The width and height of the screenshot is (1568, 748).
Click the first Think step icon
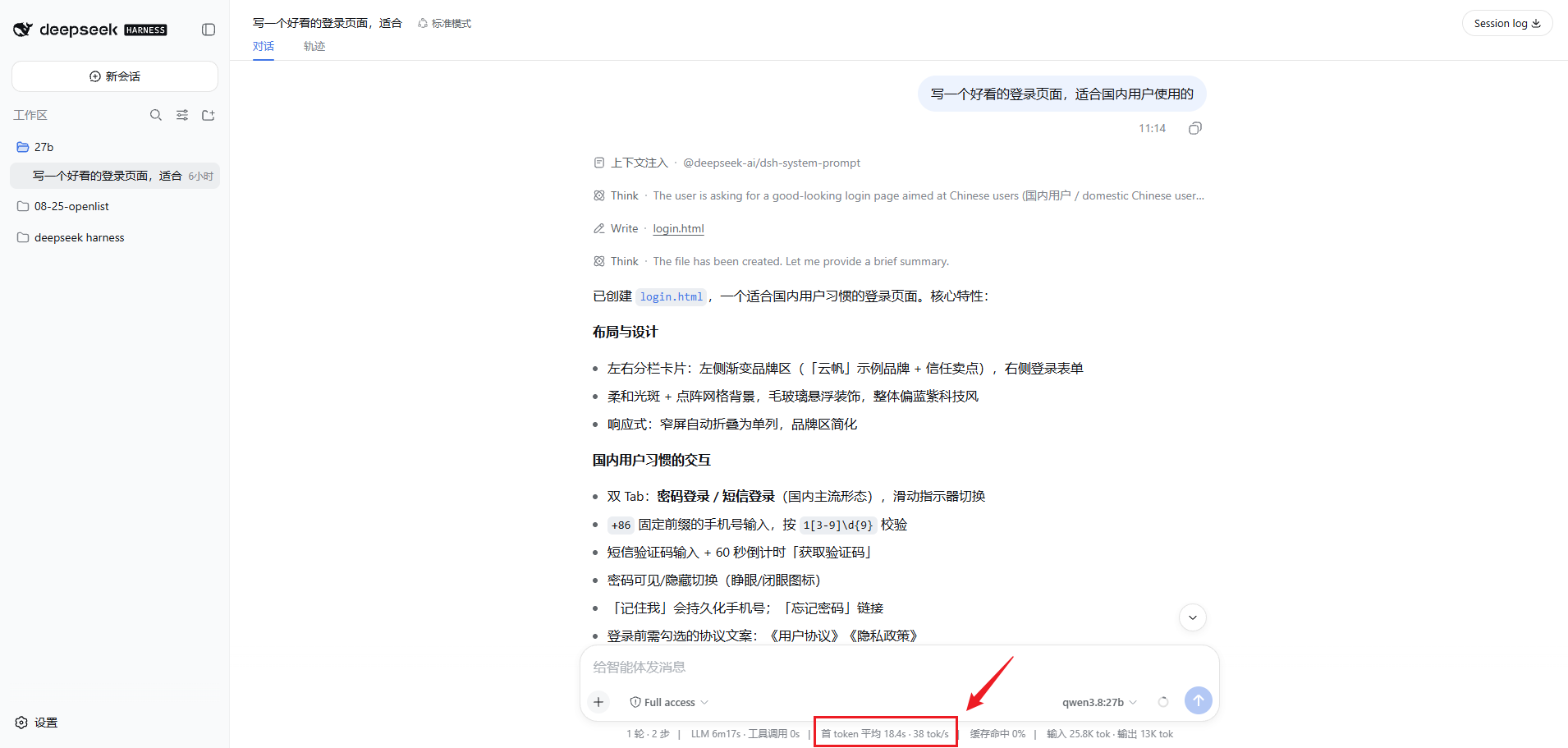599,195
